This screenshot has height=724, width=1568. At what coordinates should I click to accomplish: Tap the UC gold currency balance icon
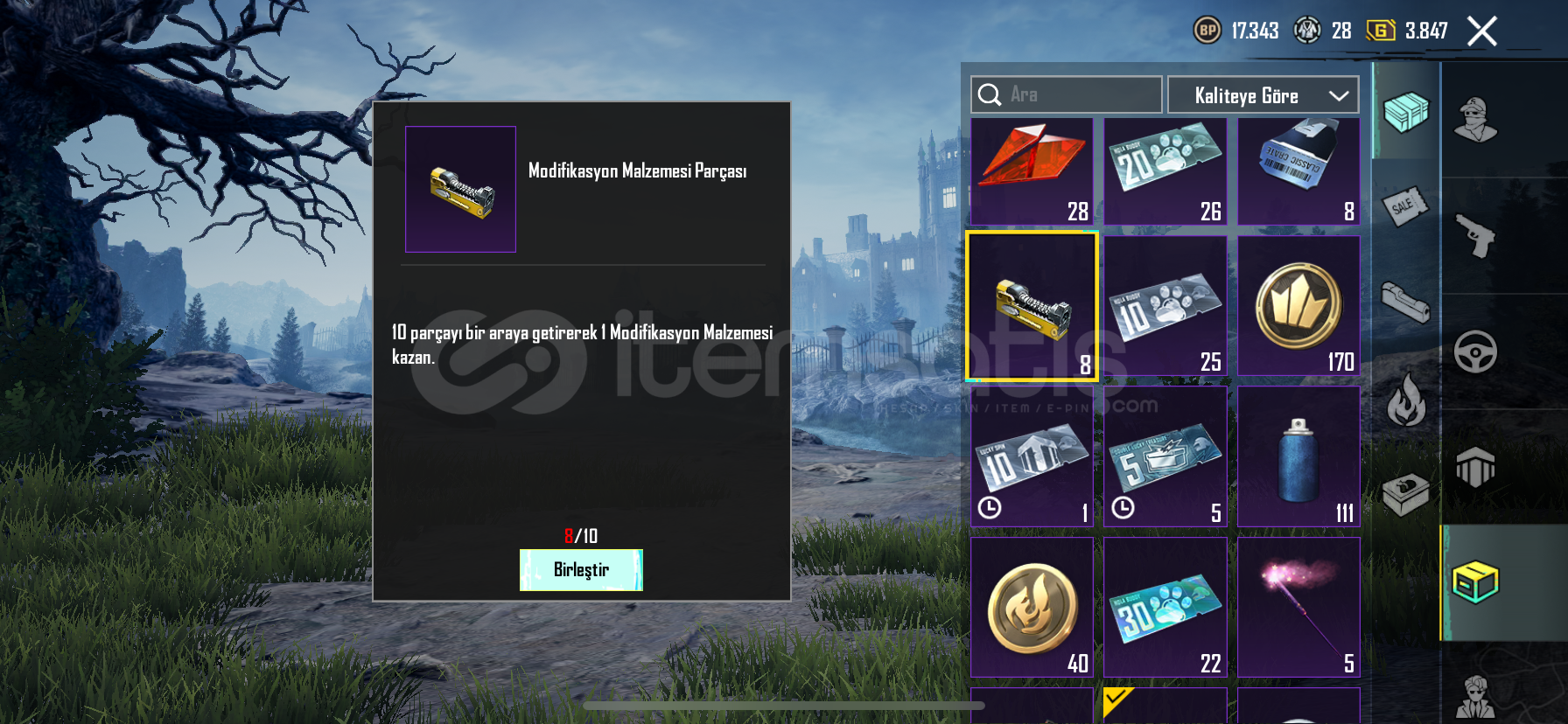click(x=1380, y=31)
